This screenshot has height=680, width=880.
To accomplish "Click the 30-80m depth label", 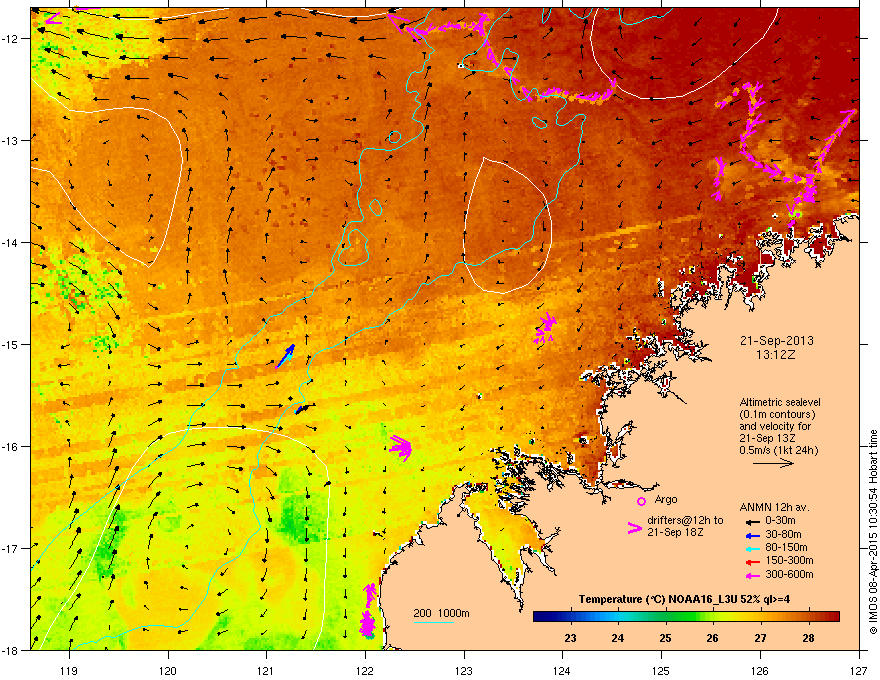I will point(783,535).
